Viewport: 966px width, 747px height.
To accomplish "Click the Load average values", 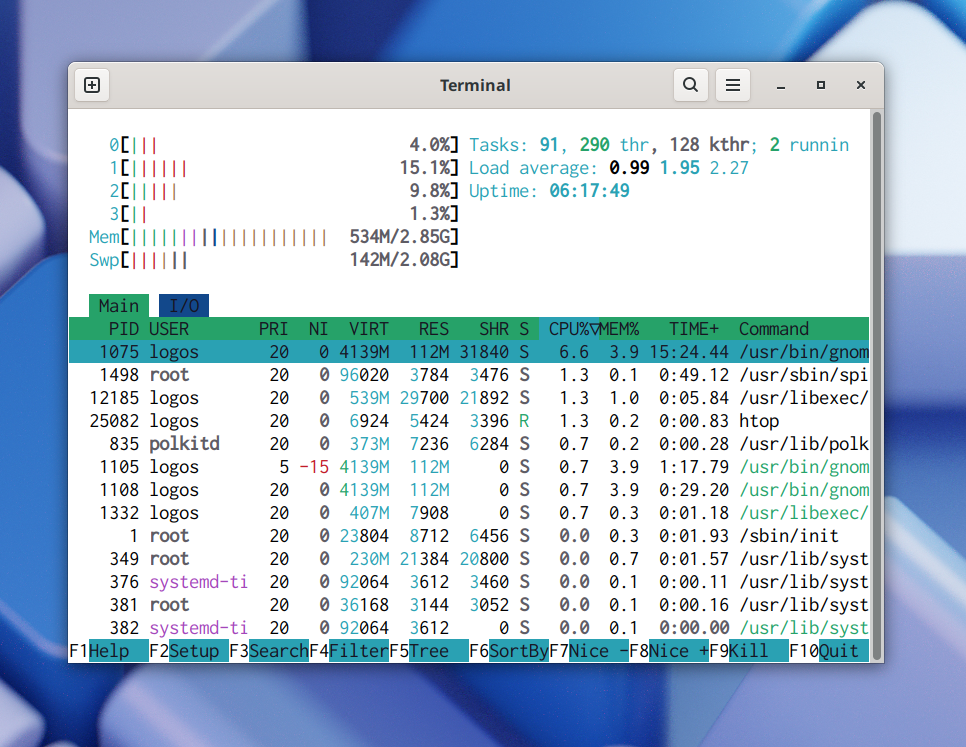I will 679,168.
